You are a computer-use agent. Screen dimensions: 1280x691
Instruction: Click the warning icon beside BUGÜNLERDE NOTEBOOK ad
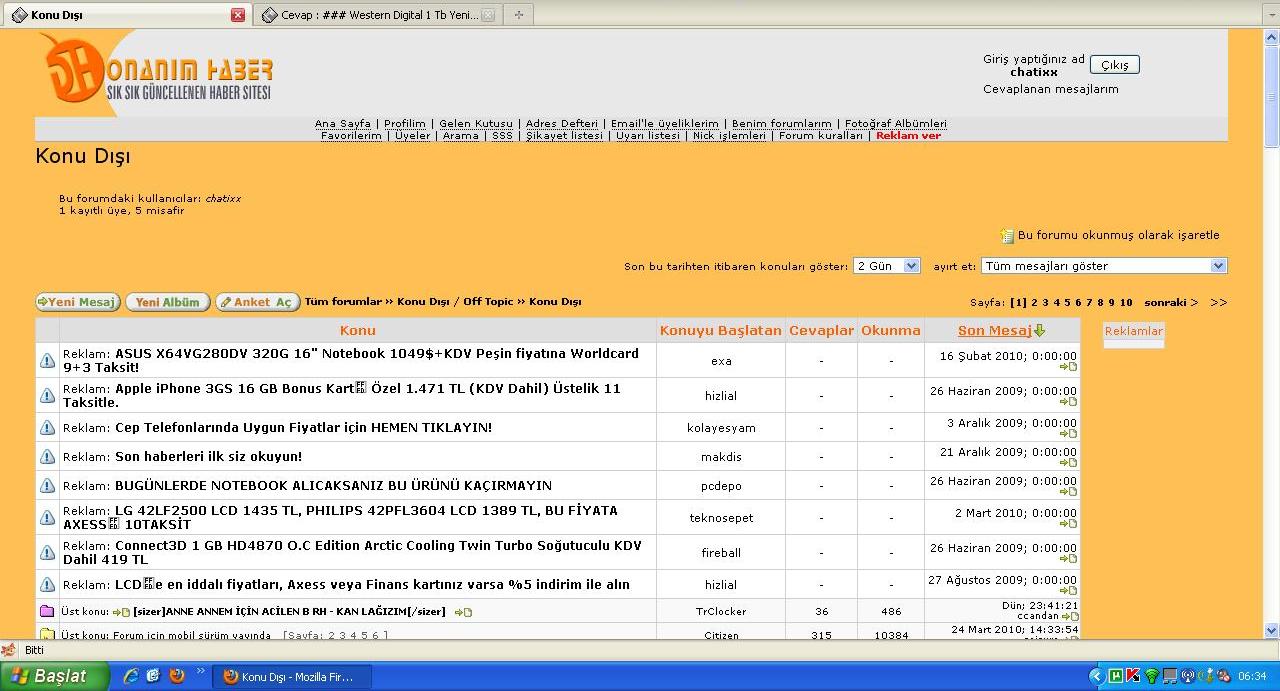pos(47,485)
